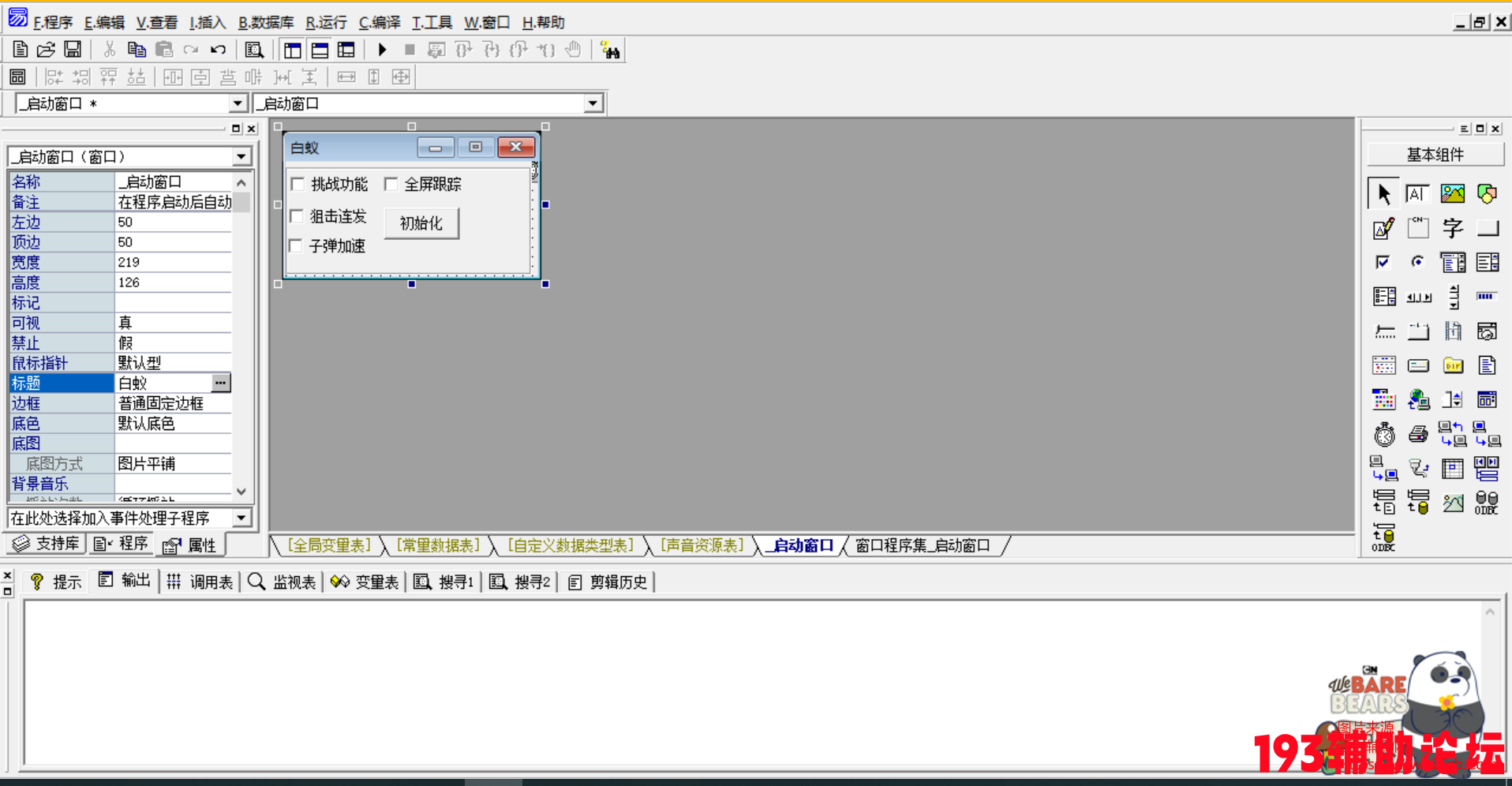Select the 可视 property row
This screenshot has height=786, width=1512.
point(120,323)
